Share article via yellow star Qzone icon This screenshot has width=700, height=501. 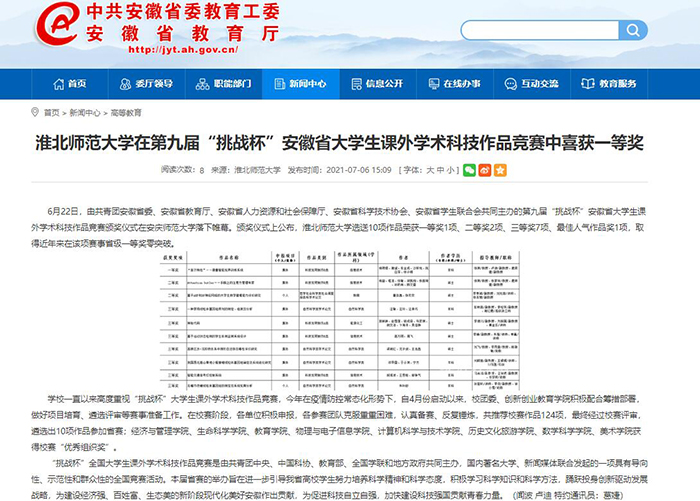pos(500,170)
